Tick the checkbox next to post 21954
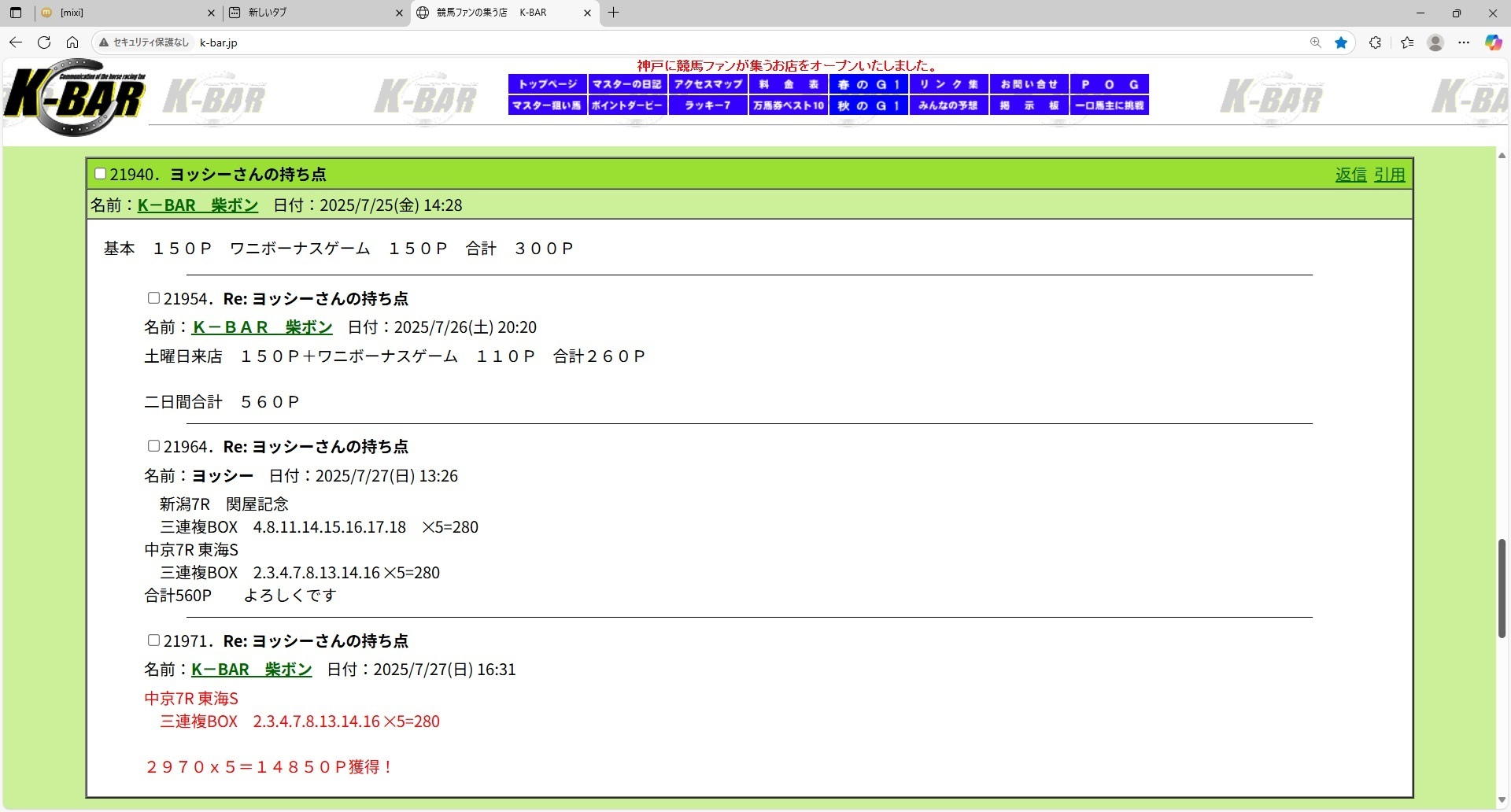The width and height of the screenshot is (1511, 812). point(153,298)
